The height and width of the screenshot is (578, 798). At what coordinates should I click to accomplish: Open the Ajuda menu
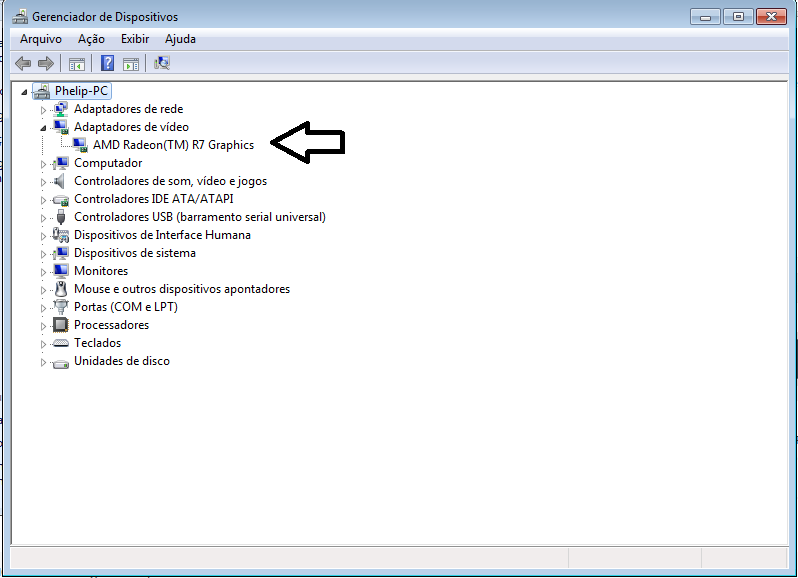tap(180, 39)
